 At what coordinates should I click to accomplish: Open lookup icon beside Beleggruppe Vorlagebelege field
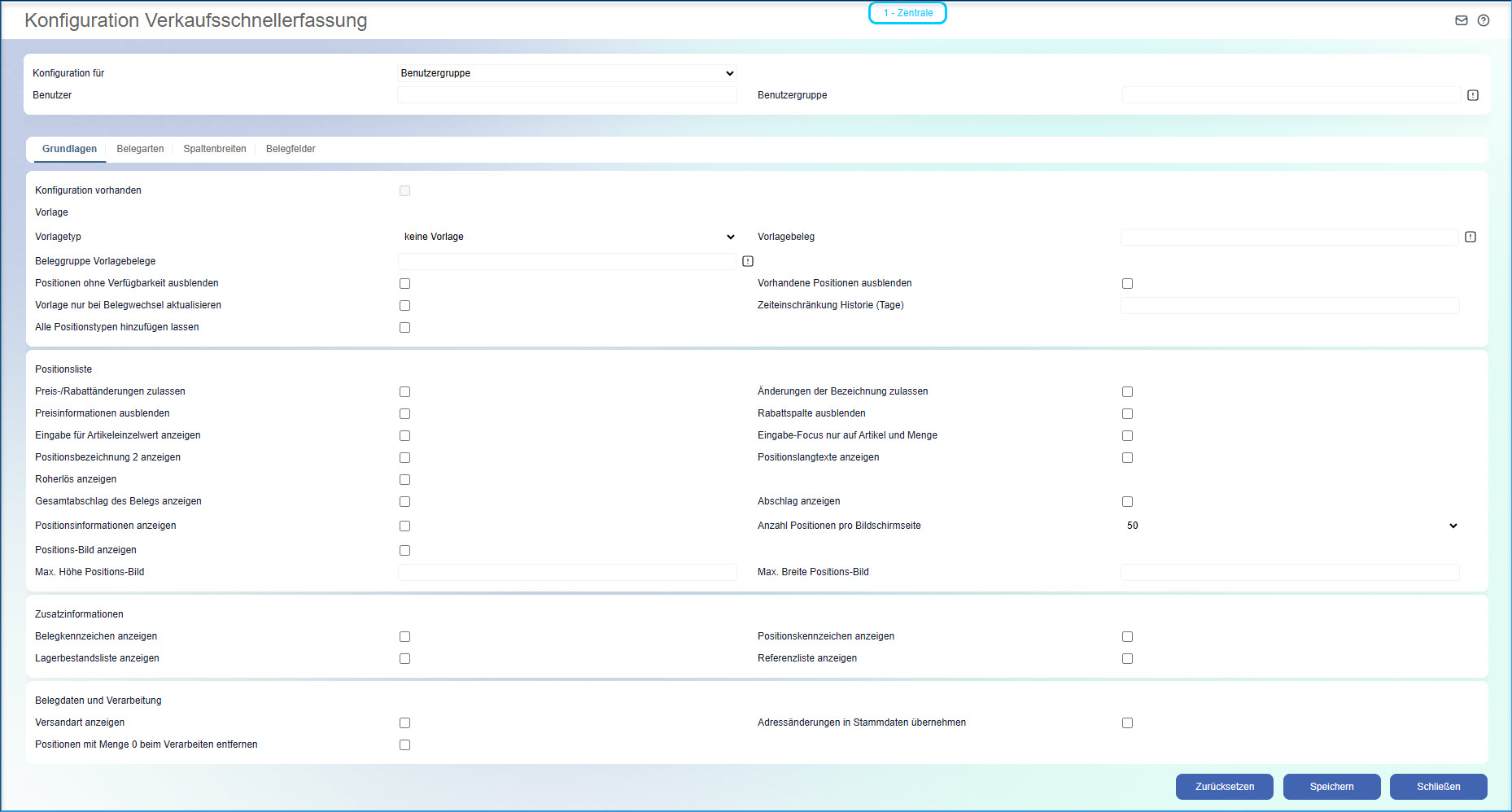[748, 261]
